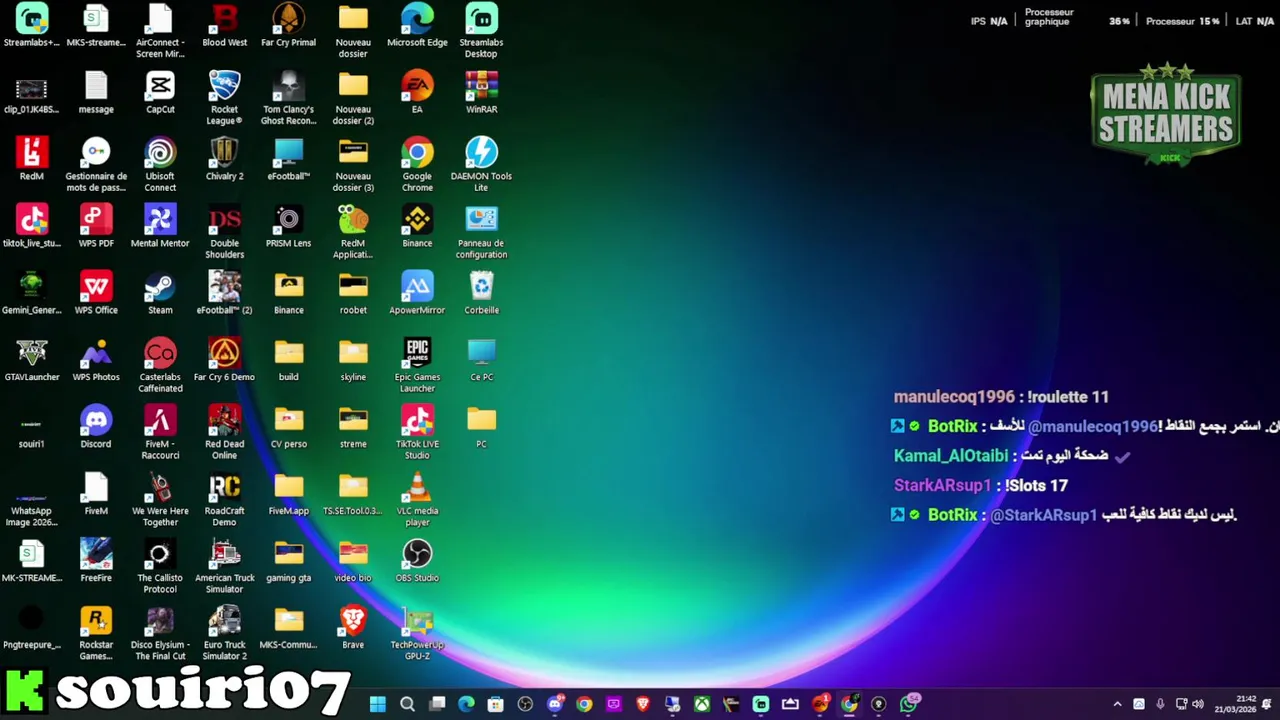Open Far Cry 6 Demo icon
The image size is (1280, 720).
(x=224, y=360)
